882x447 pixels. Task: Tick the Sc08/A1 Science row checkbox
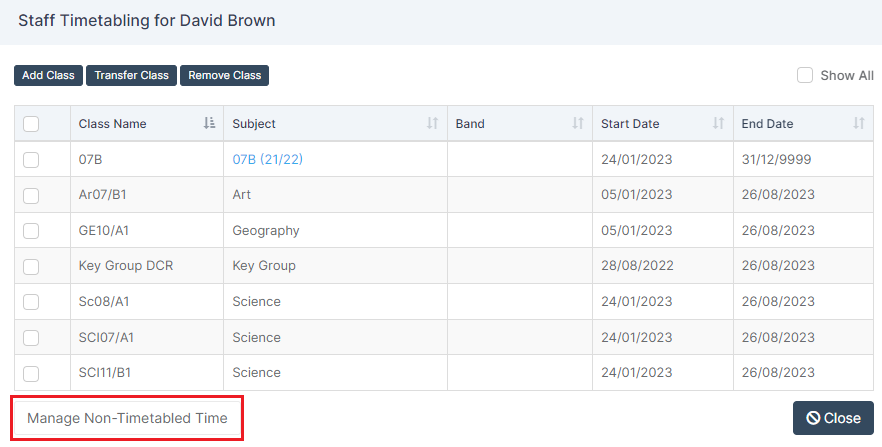click(31, 302)
